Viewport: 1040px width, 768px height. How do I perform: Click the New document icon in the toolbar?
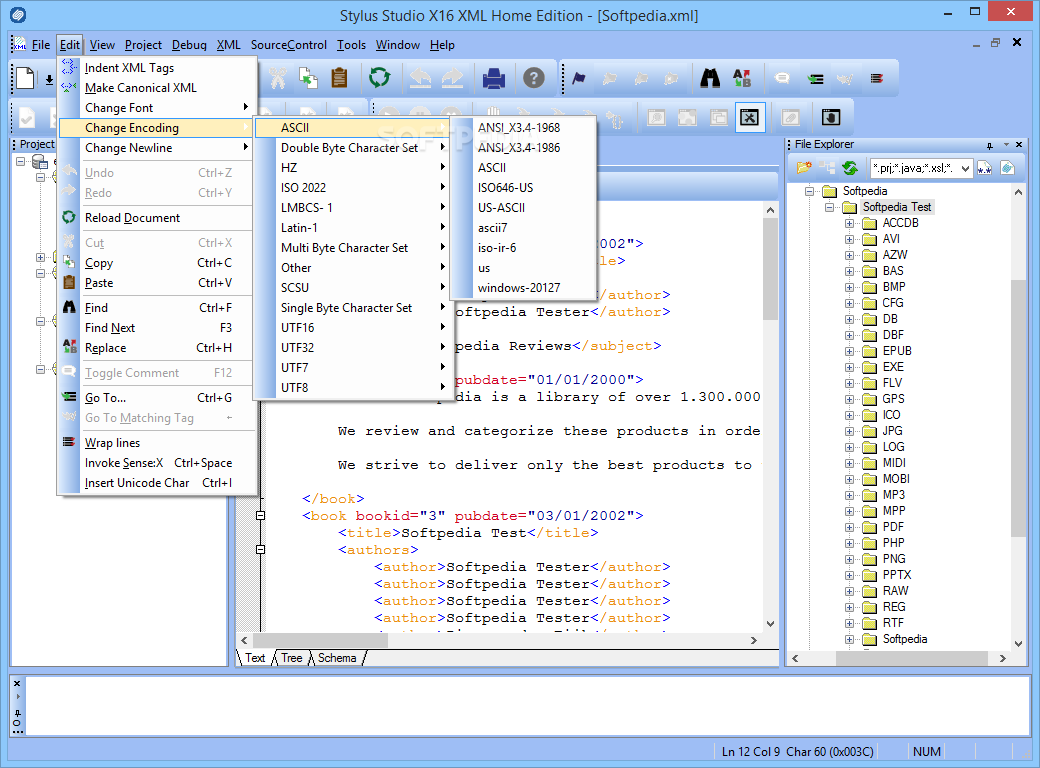(26, 78)
